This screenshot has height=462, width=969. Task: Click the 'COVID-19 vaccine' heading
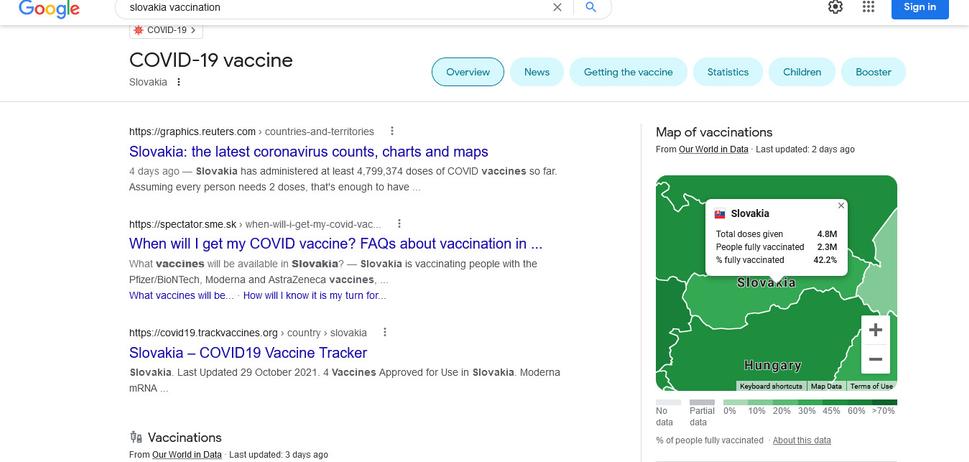[211, 61]
